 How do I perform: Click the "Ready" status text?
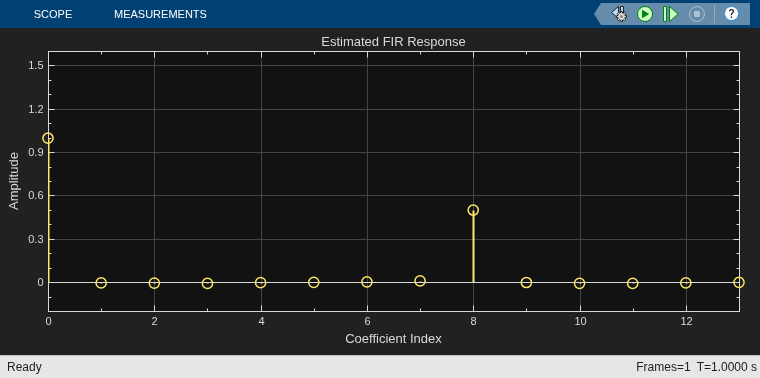[x=24, y=367]
